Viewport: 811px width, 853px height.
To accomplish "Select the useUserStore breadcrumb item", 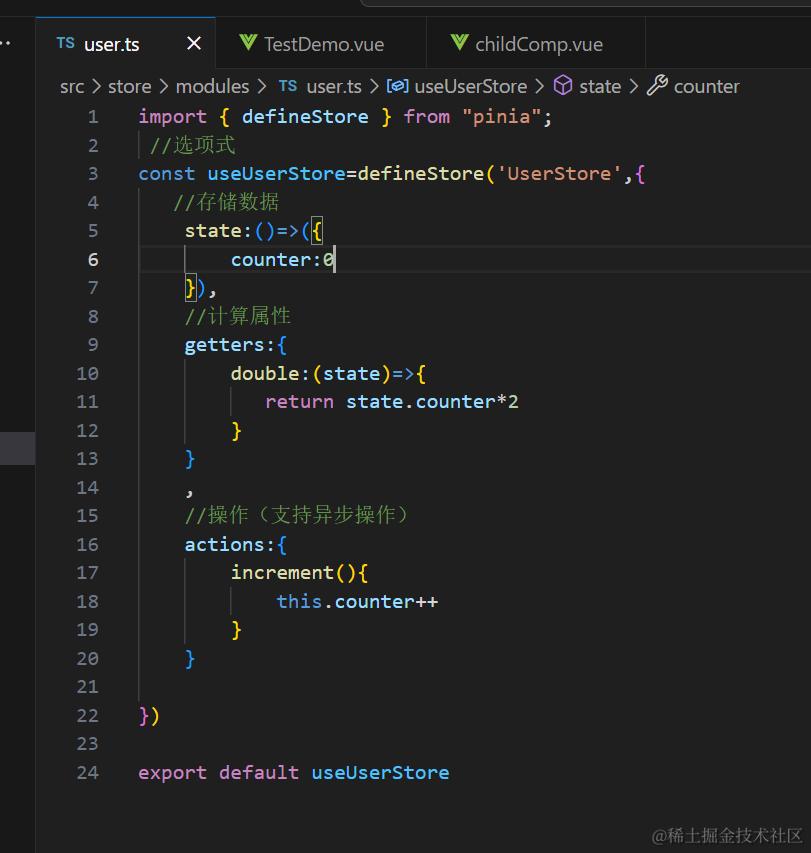I will [470, 86].
